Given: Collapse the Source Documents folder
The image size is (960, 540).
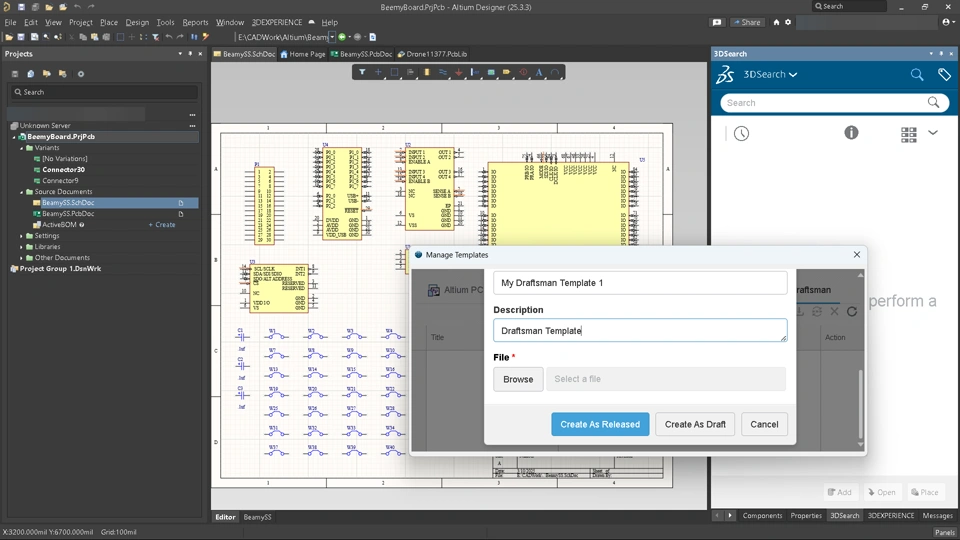Looking at the screenshot, I should 21,192.
